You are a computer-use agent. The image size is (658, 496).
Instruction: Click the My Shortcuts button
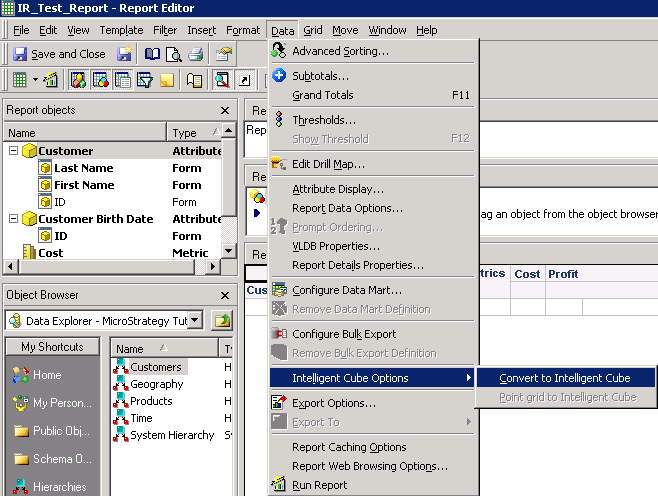click(53, 347)
